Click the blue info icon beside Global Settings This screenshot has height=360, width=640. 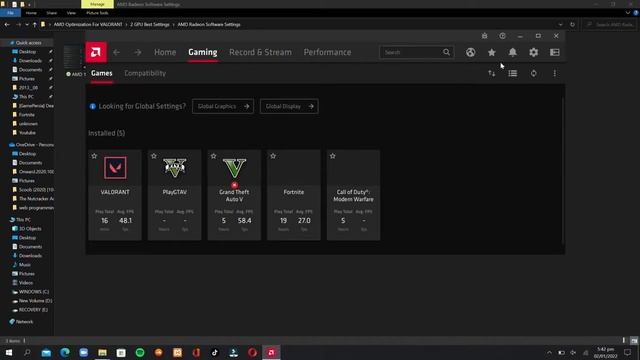click(93, 107)
